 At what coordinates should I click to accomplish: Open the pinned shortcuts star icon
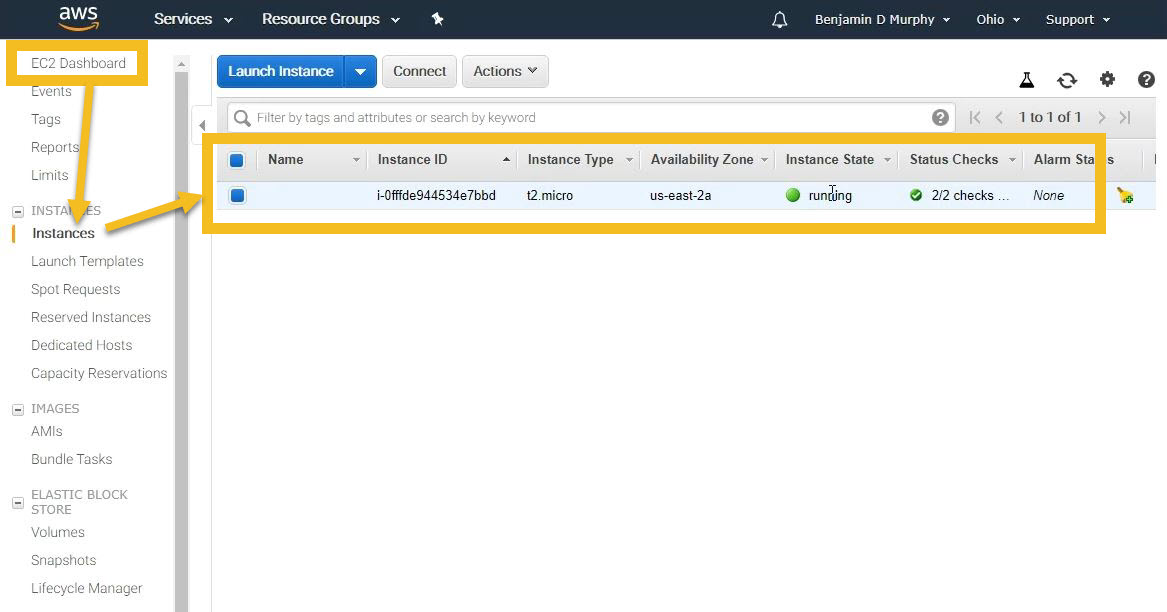438,19
